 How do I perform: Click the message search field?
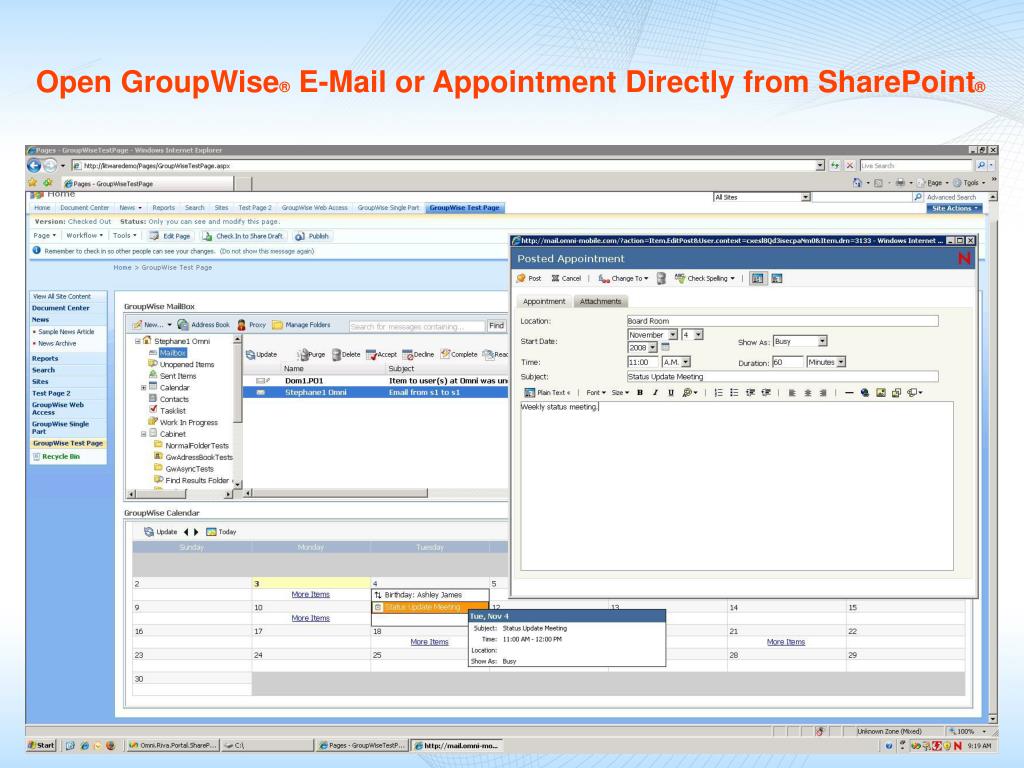click(x=417, y=326)
